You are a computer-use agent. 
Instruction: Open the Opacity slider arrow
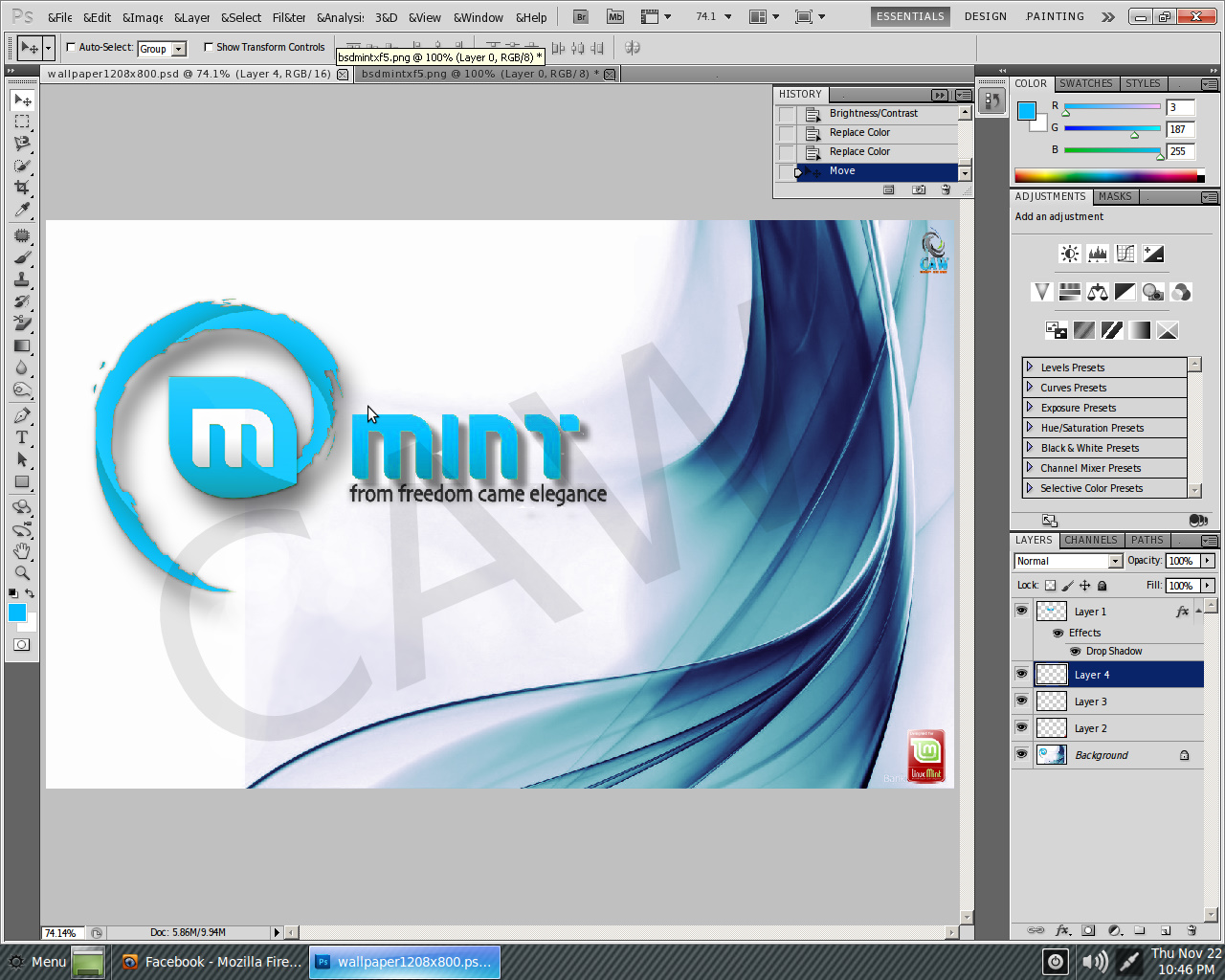(x=1208, y=561)
